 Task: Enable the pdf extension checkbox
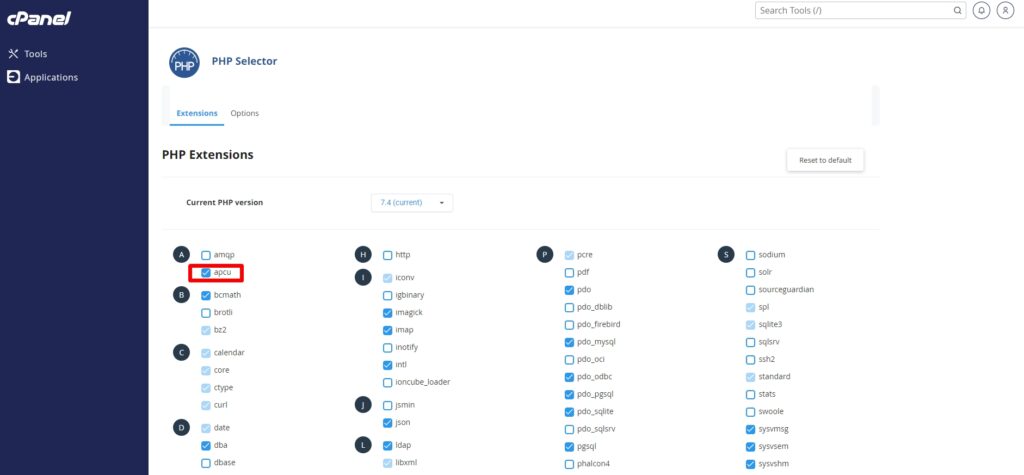pyautogui.click(x=569, y=272)
